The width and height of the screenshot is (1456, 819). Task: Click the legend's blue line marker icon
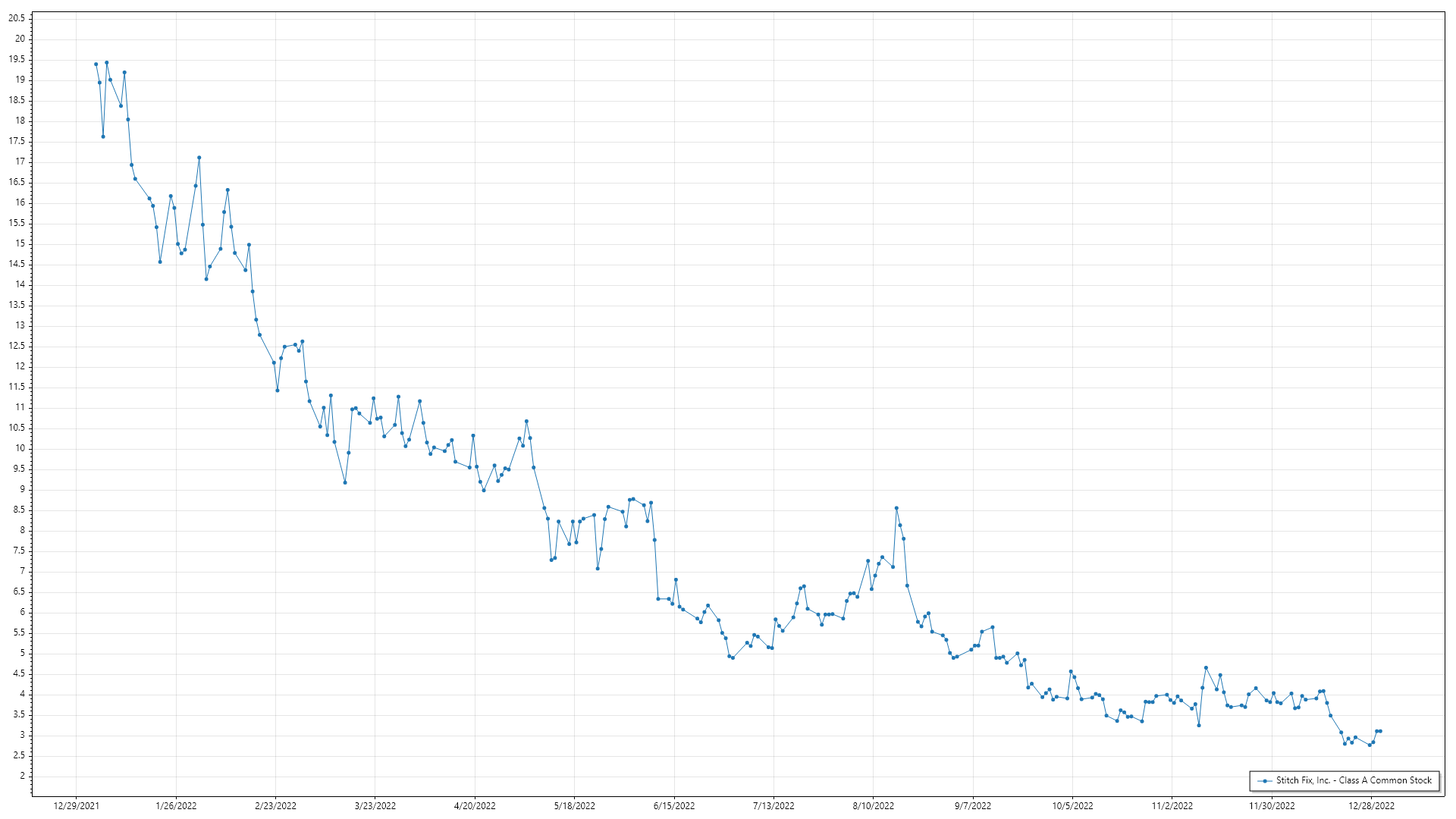coord(1264,780)
